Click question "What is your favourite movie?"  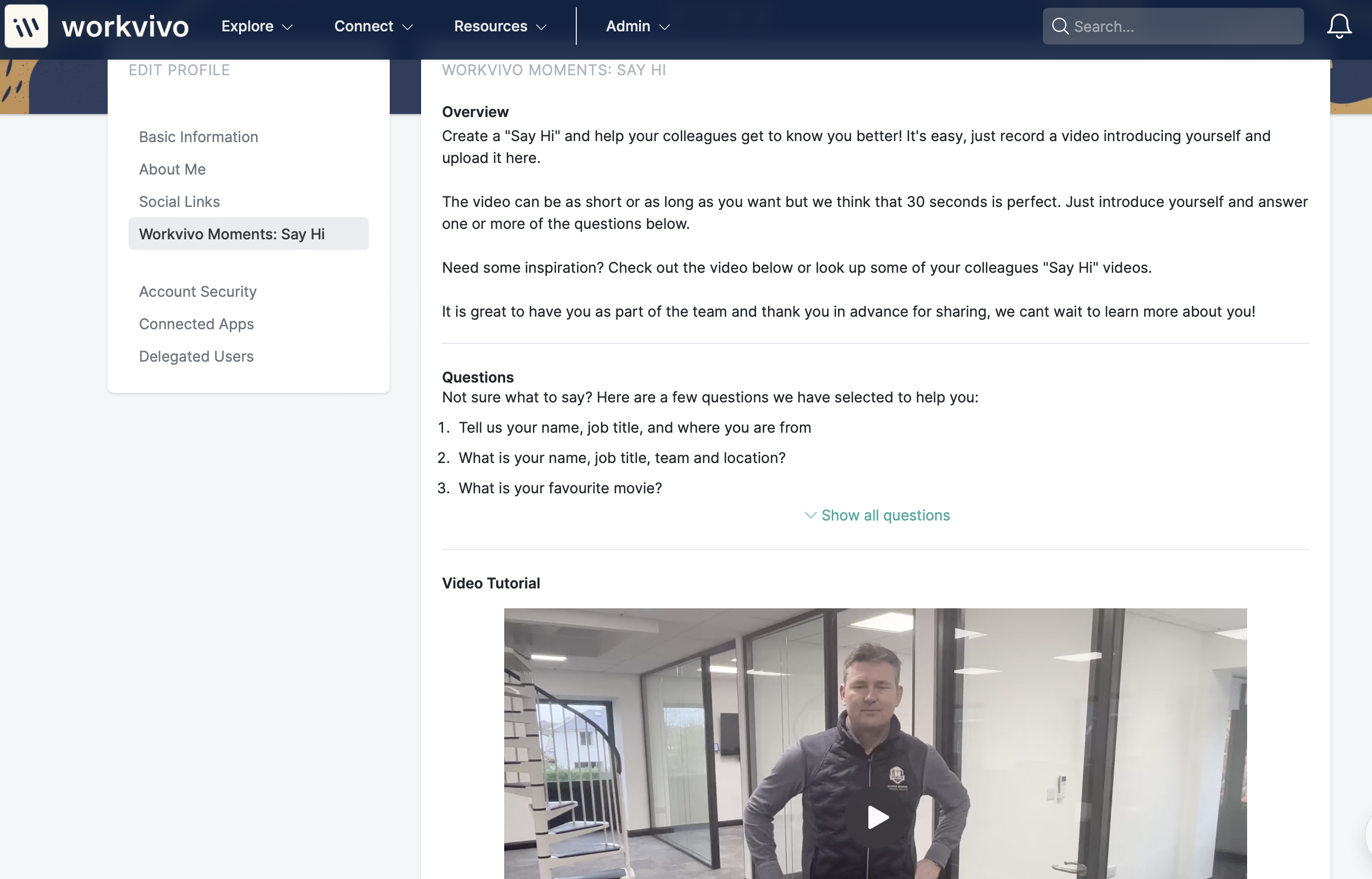pyautogui.click(x=560, y=489)
